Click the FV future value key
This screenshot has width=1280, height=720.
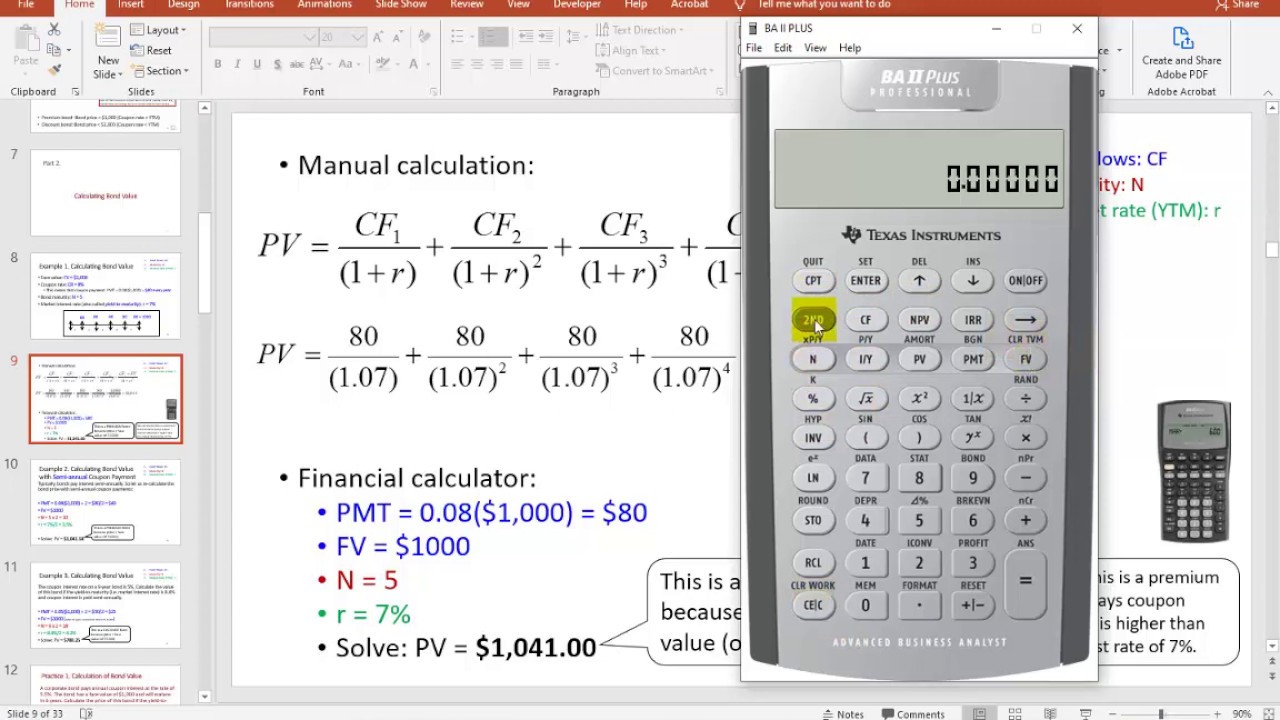pos(1025,359)
